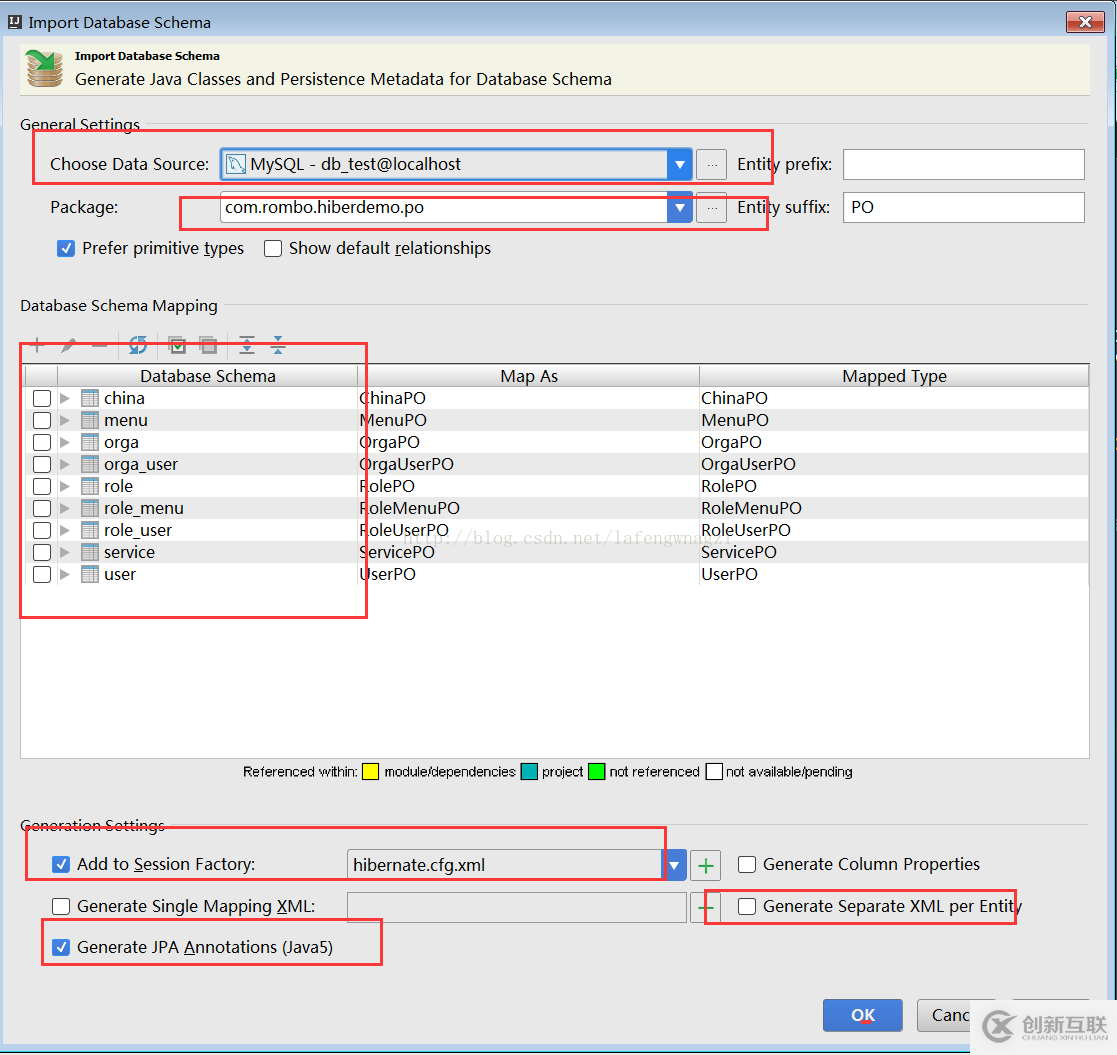This screenshot has width=1117, height=1055.
Task: Click the Cancel button
Action: pos(951,1015)
